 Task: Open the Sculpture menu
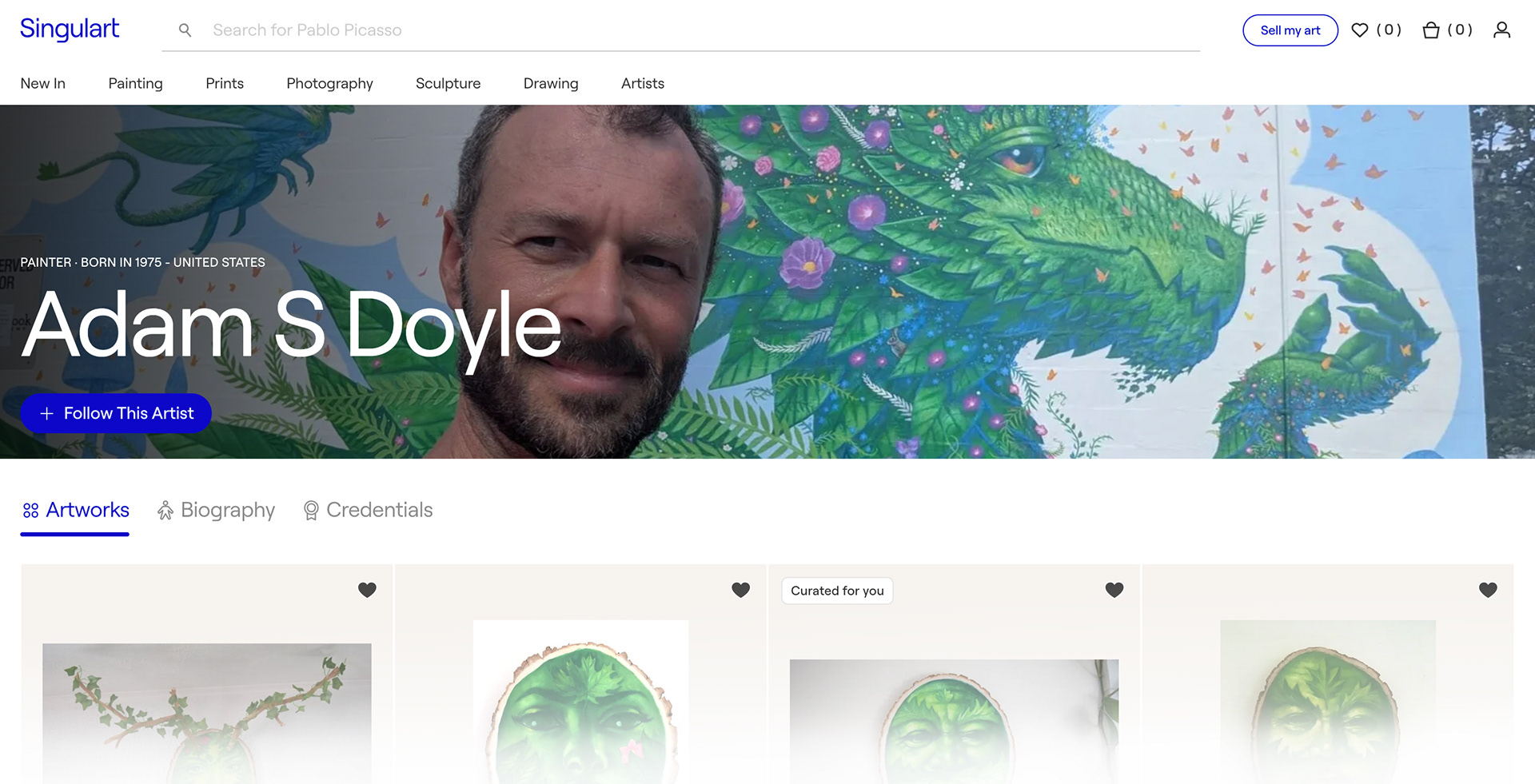[x=448, y=83]
